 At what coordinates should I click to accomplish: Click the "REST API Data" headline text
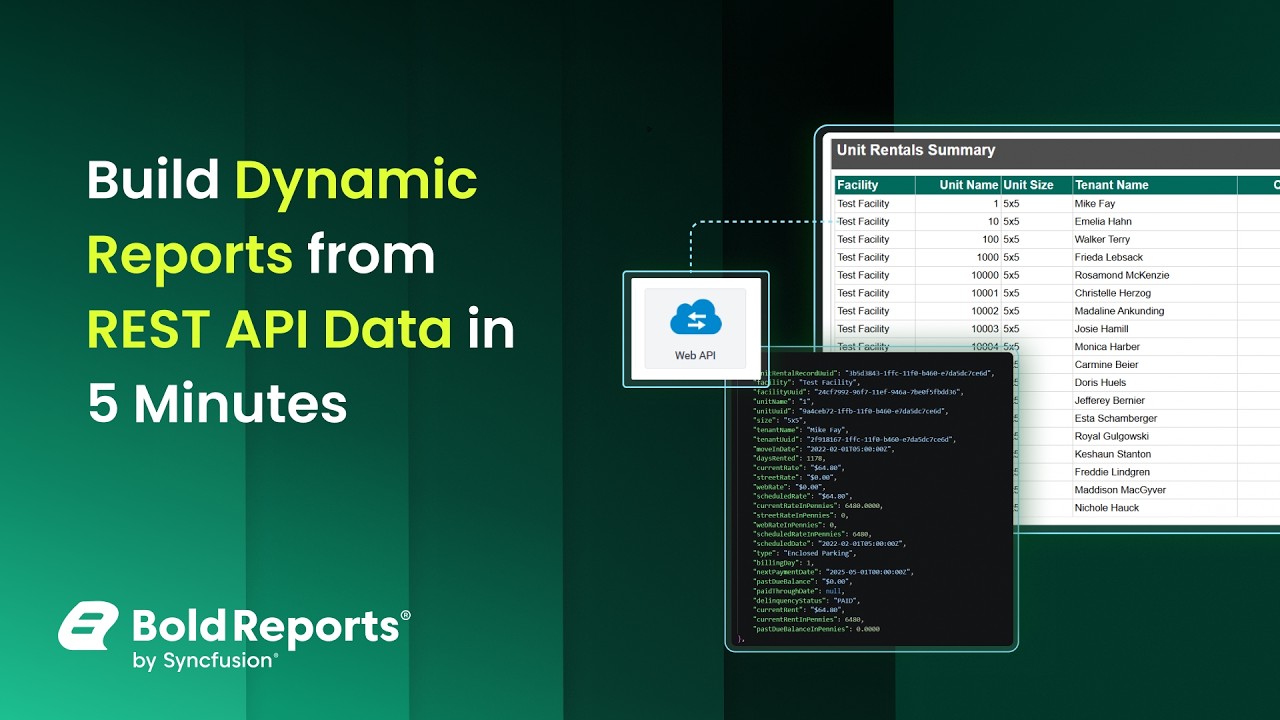point(269,329)
